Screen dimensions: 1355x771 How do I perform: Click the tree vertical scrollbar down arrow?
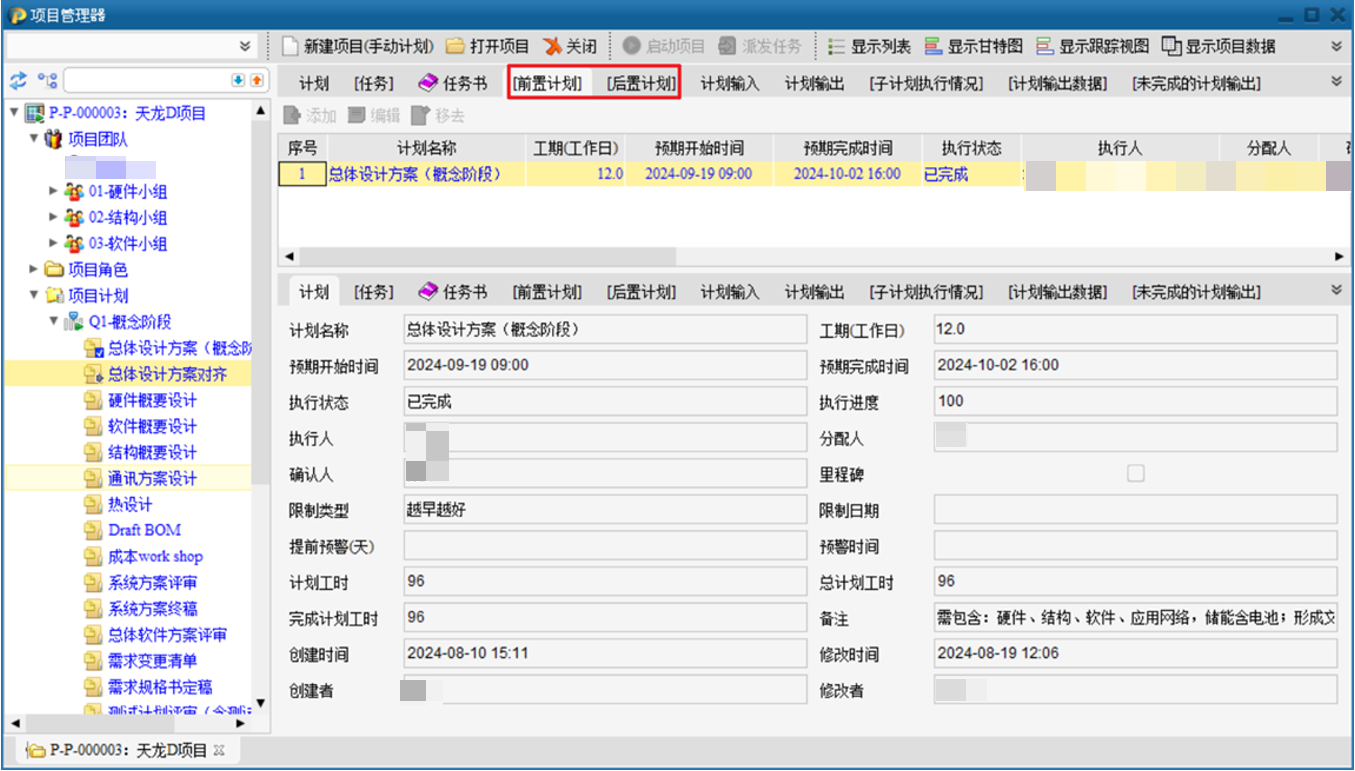[261, 703]
